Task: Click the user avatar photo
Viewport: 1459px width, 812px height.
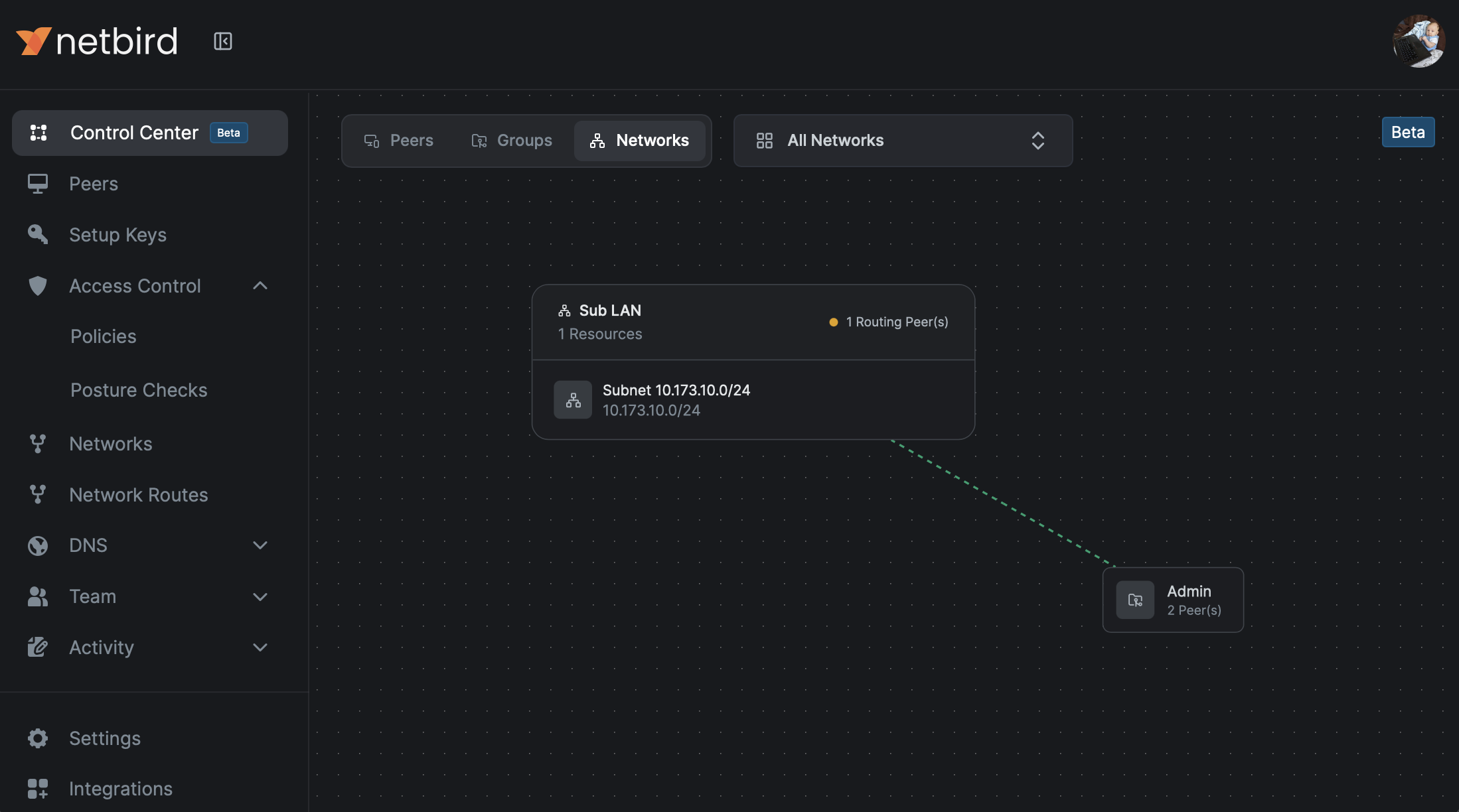Action: click(x=1419, y=40)
